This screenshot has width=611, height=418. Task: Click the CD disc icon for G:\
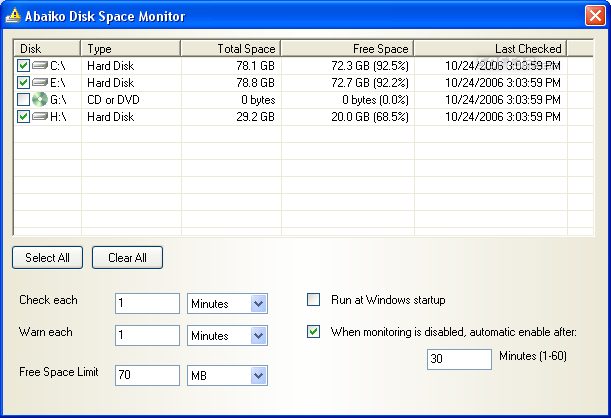40,100
